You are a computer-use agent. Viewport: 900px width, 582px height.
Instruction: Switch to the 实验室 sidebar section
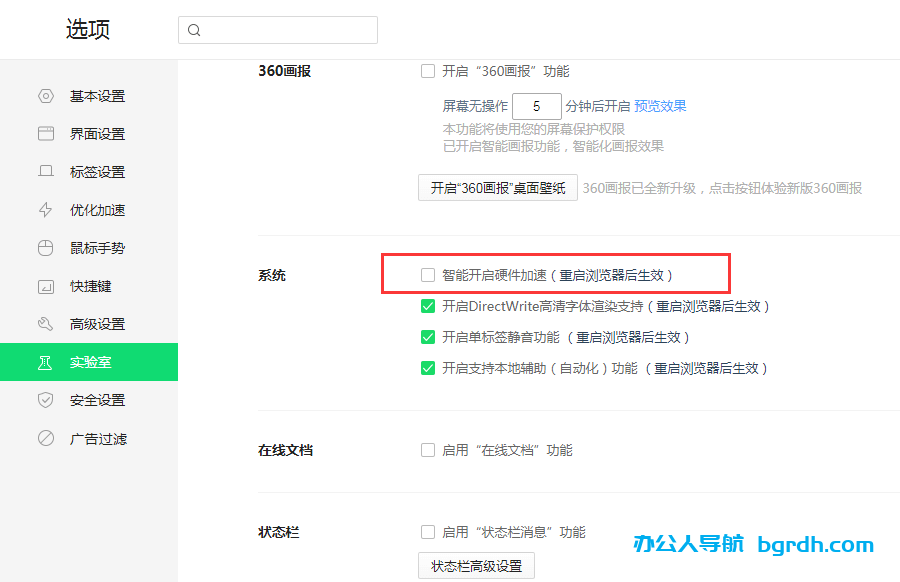89,362
